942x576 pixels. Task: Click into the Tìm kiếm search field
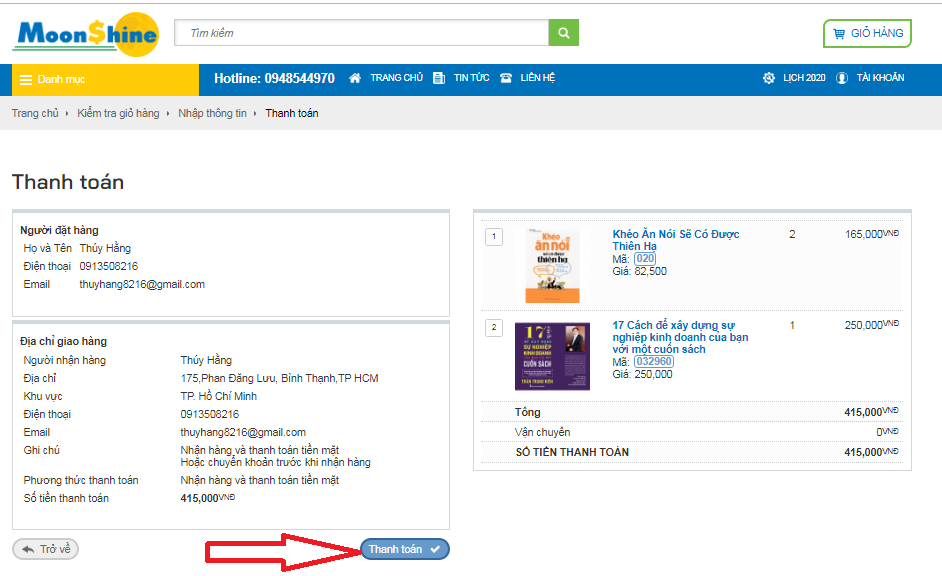[362, 33]
